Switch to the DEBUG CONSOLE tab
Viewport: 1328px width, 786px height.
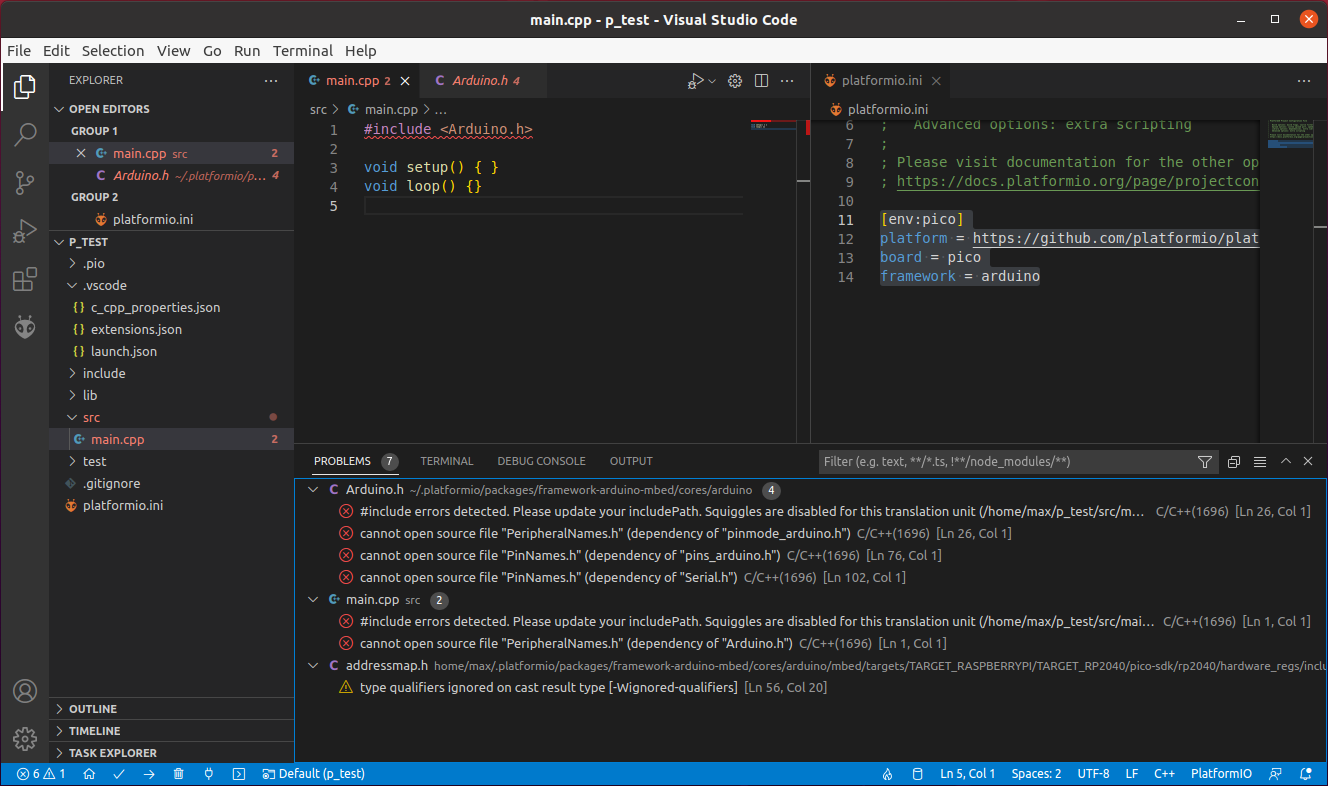tap(541, 461)
